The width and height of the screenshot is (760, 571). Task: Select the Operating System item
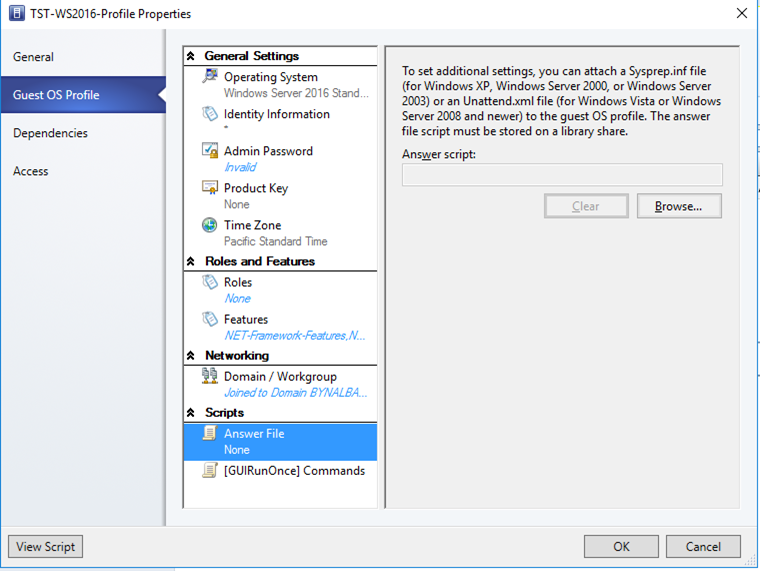(280, 84)
